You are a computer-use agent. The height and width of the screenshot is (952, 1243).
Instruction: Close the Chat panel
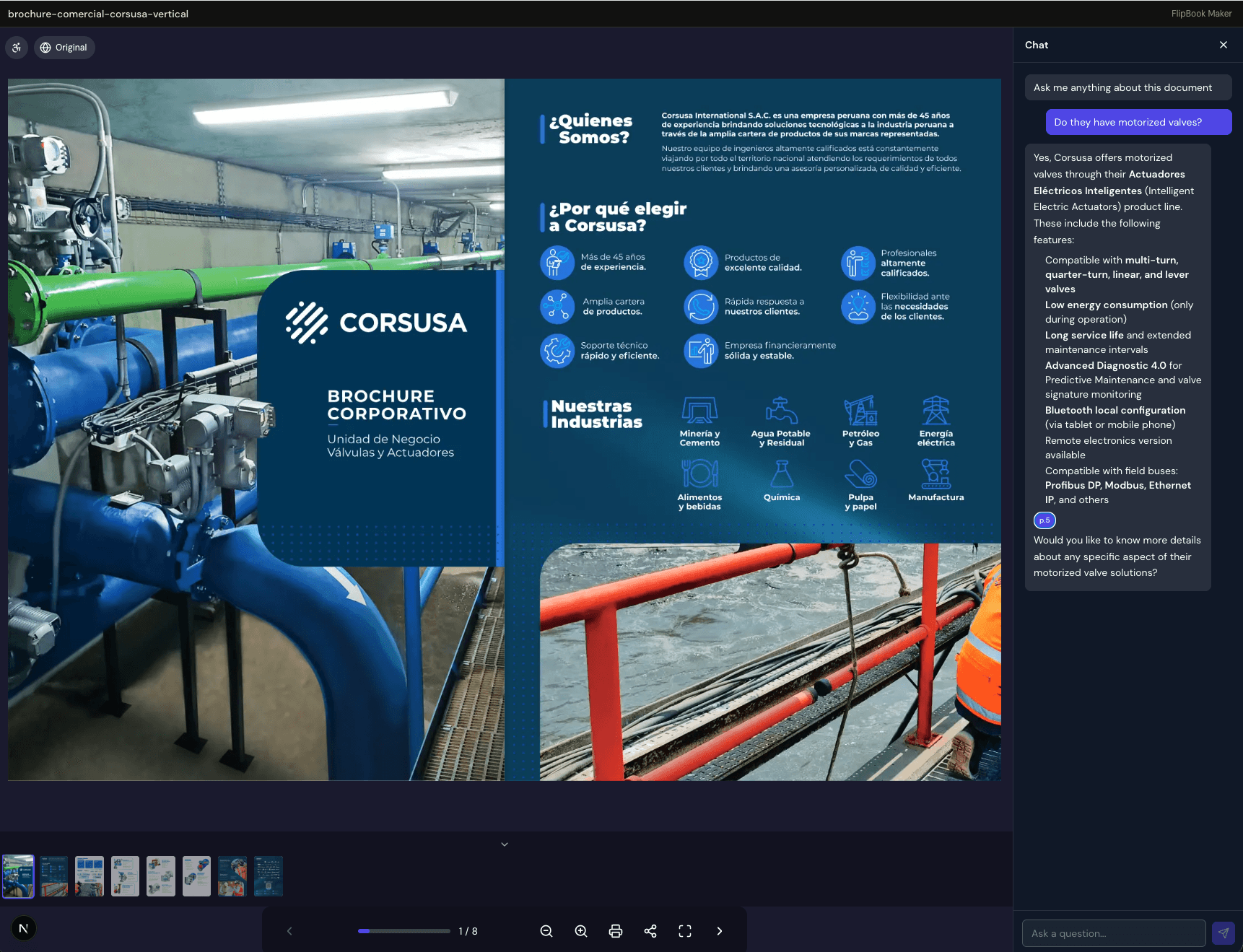[x=1223, y=45]
